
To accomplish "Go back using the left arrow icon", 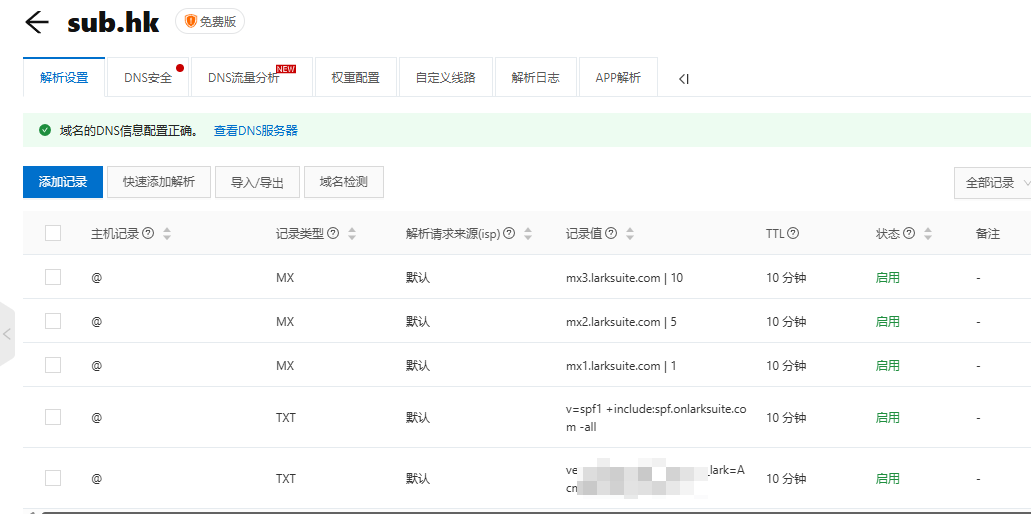I will pyautogui.click(x=37, y=22).
